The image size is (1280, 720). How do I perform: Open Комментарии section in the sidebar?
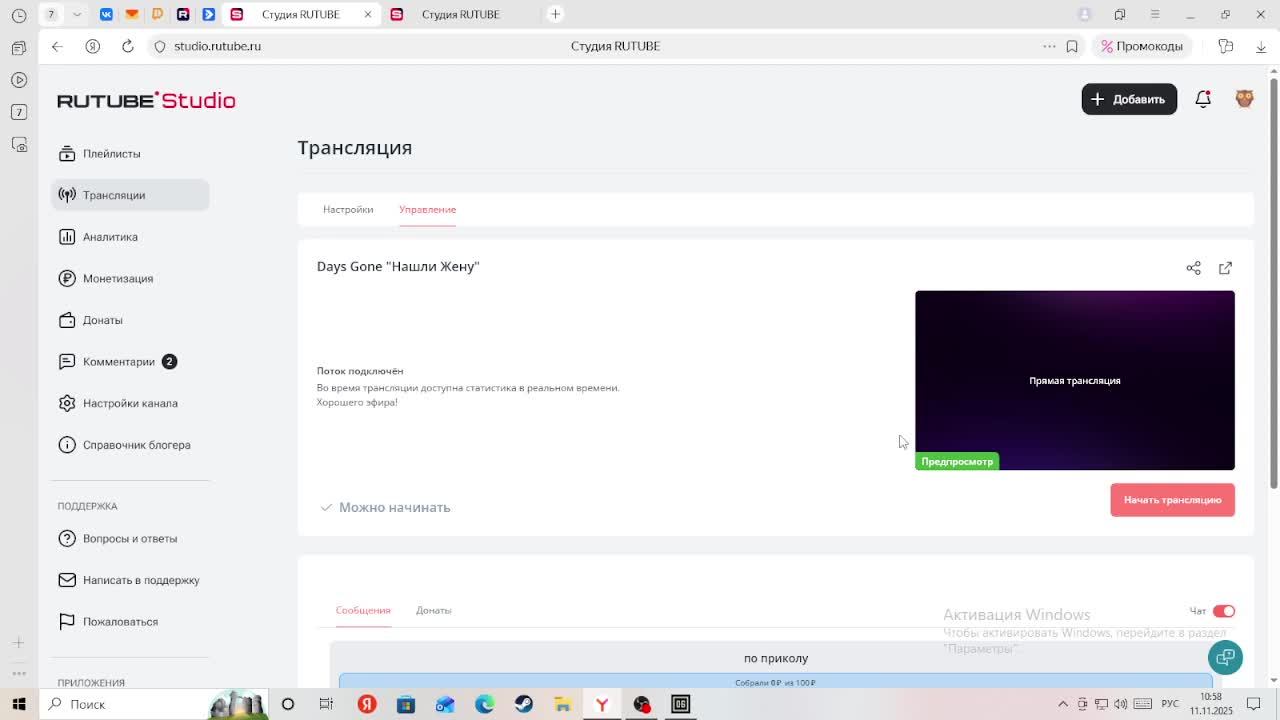point(130,362)
